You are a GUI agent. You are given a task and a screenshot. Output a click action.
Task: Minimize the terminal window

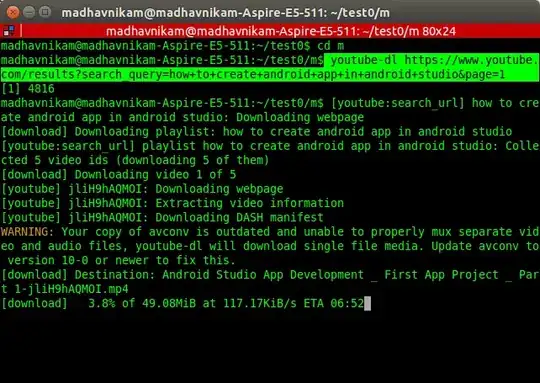pyautogui.click(x=29, y=13)
